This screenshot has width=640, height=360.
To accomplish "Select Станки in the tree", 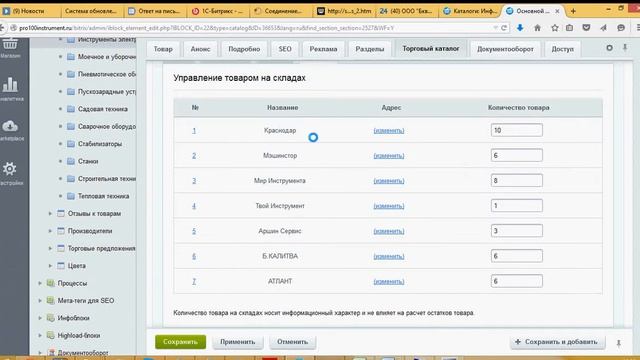I will tap(88, 161).
